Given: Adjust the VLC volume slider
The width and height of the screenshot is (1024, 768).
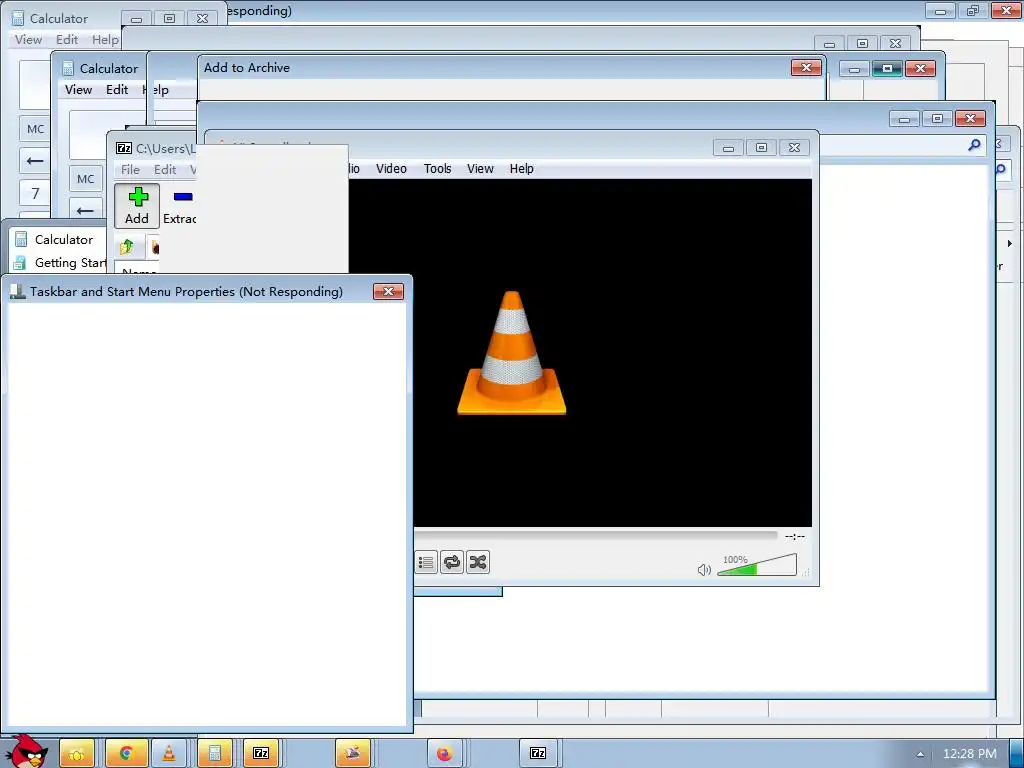Looking at the screenshot, I should tap(757, 566).
